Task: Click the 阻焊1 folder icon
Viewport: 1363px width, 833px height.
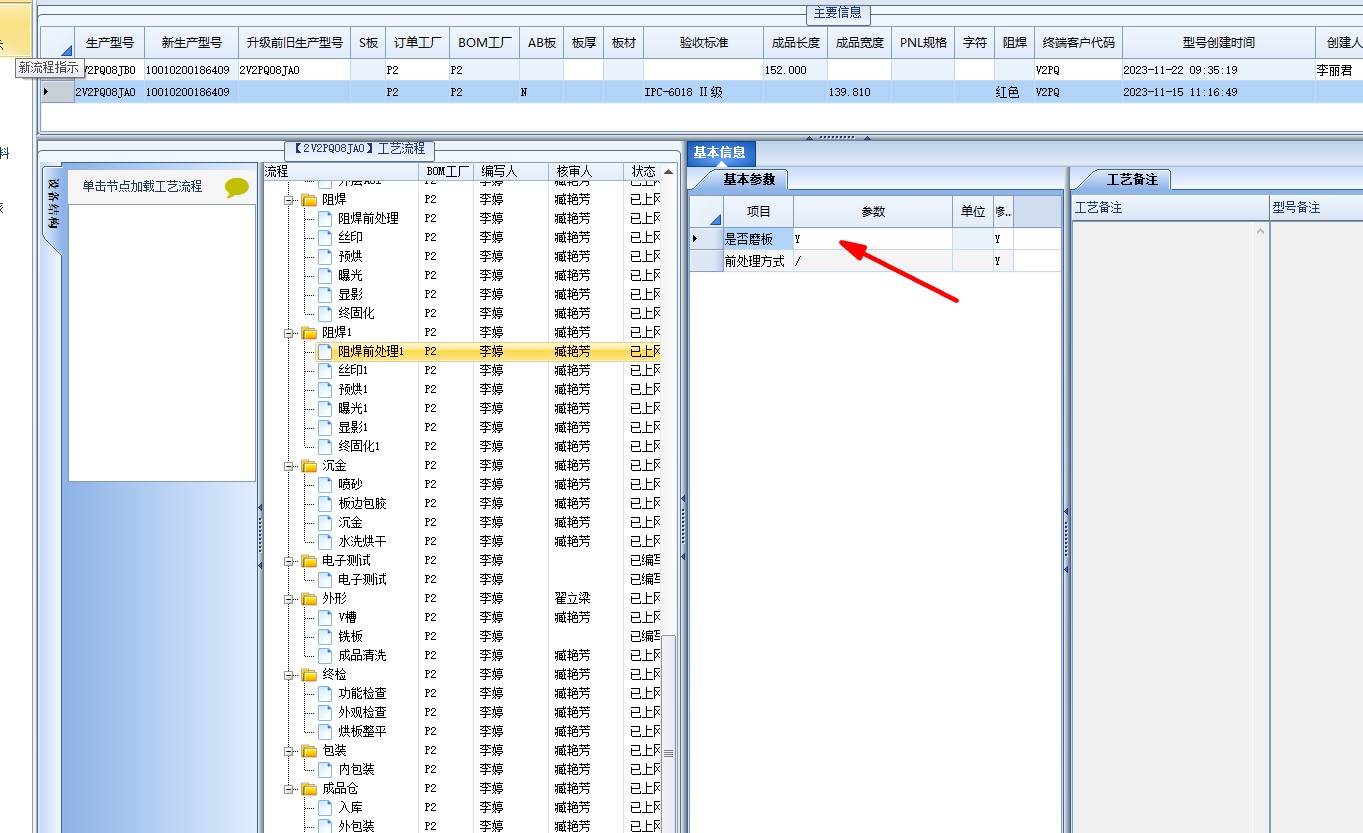Action: pos(309,333)
